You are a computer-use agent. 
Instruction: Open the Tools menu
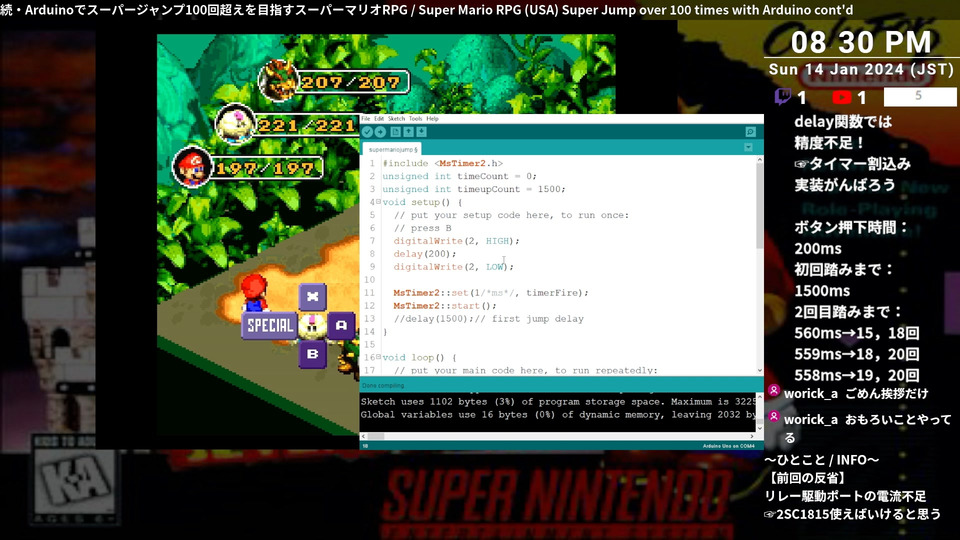(415, 119)
